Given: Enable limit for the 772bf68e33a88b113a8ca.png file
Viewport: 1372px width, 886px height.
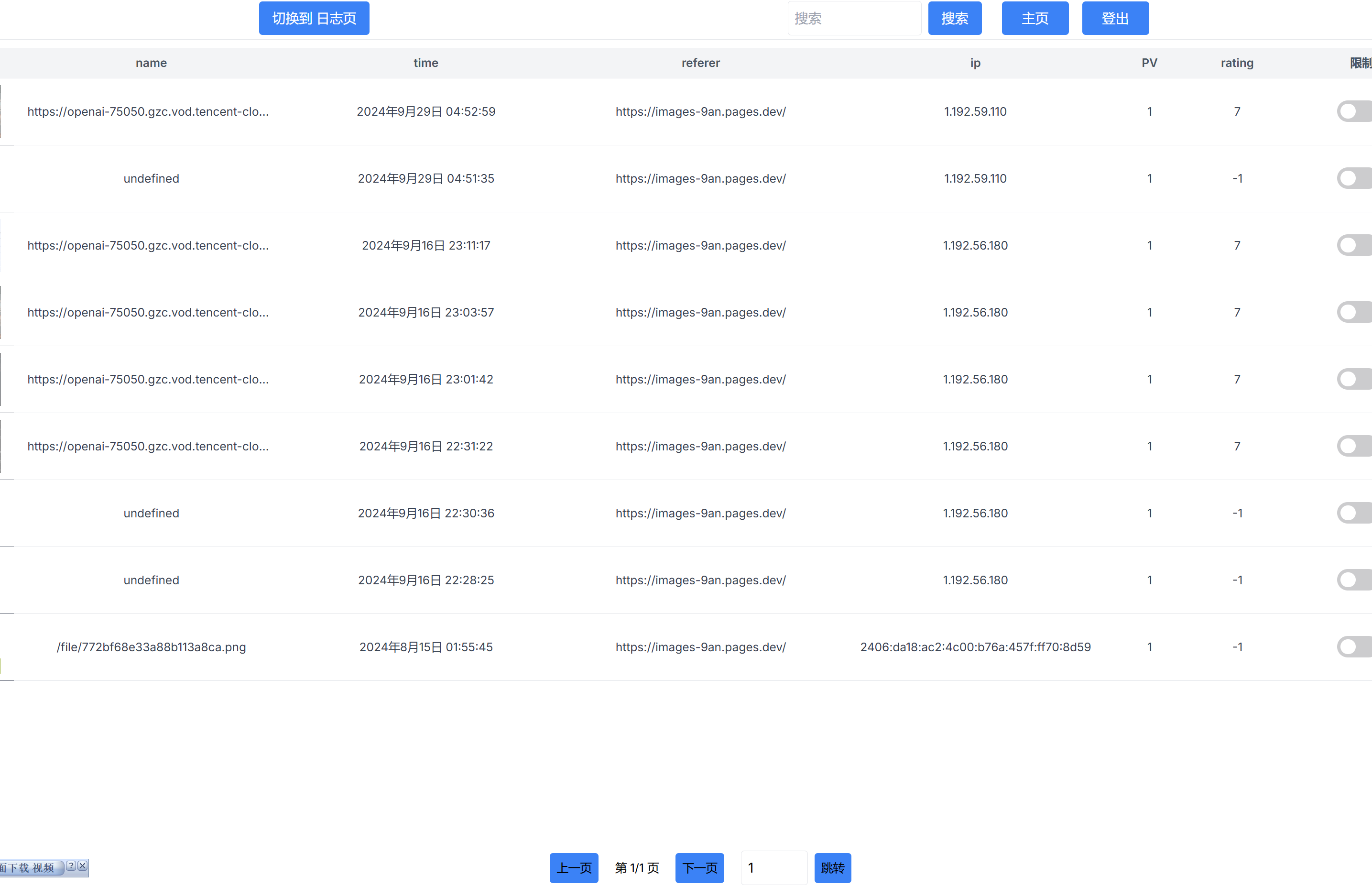Looking at the screenshot, I should click(x=1354, y=646).
